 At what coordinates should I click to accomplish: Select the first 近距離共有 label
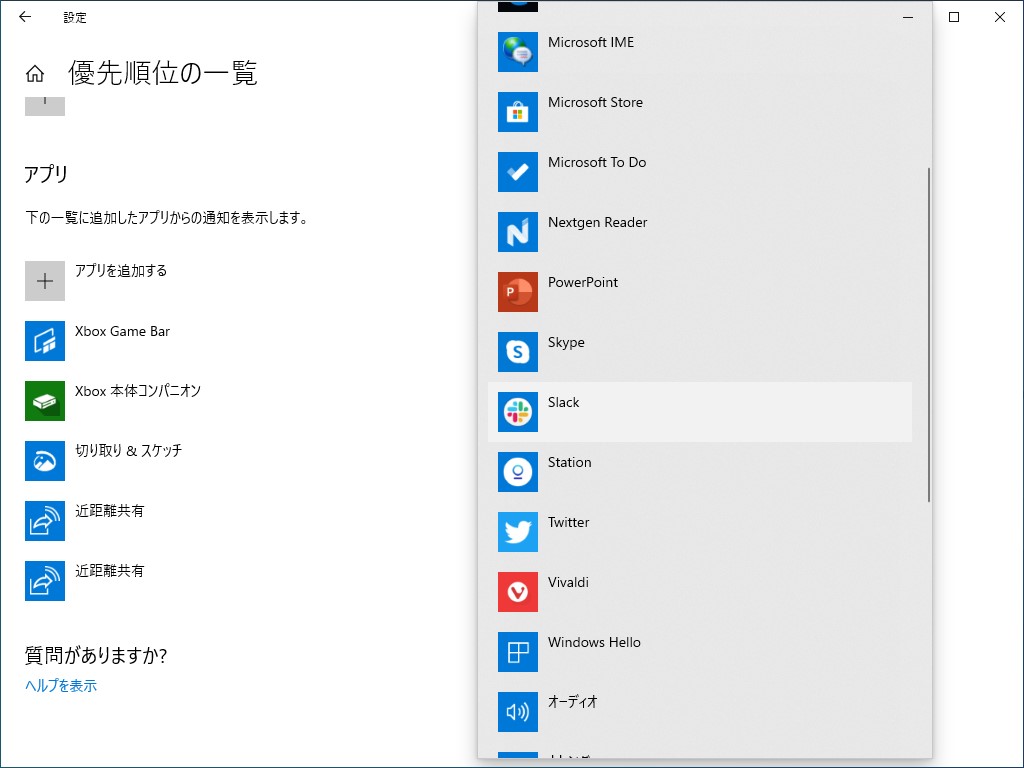click(109, 511)
